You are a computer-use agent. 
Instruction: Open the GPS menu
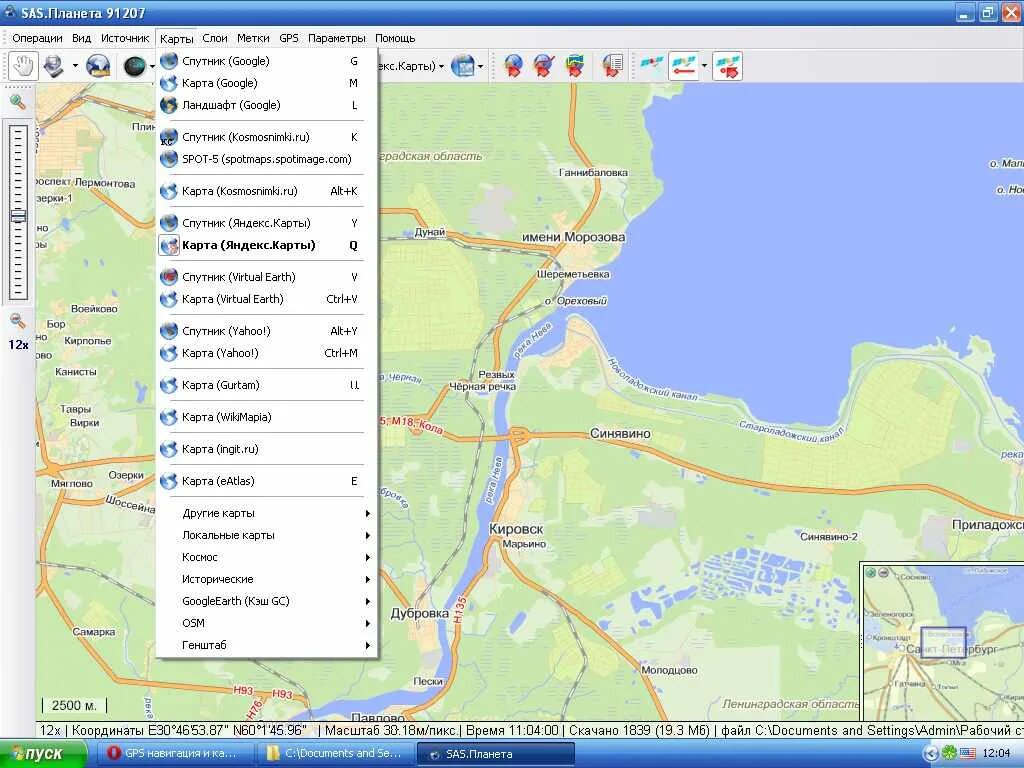[x=289, y=38]
